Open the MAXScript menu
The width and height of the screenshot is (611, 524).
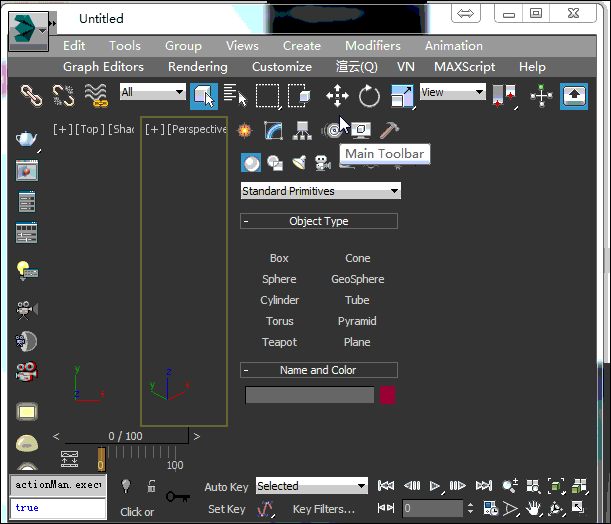point(464,67)
